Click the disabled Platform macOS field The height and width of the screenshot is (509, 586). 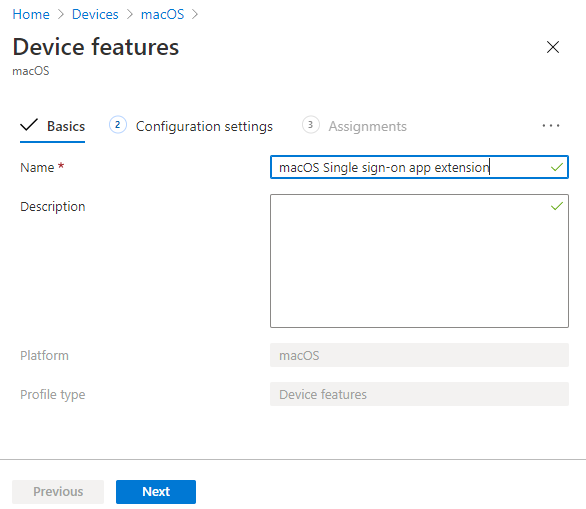click(419, 355)
